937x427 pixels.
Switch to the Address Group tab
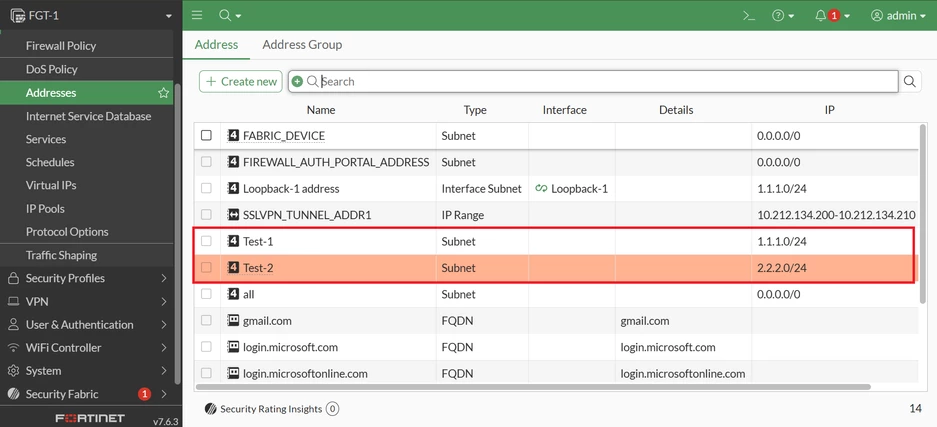click(x=302, y=45)
